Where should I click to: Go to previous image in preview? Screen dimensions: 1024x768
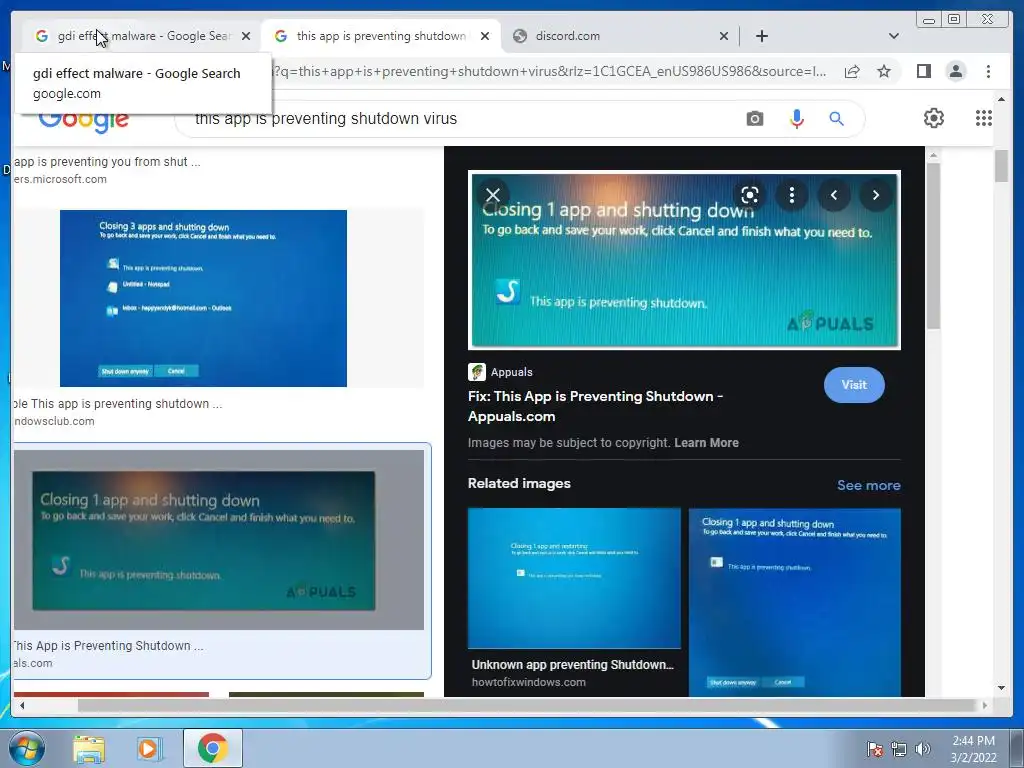833,195
